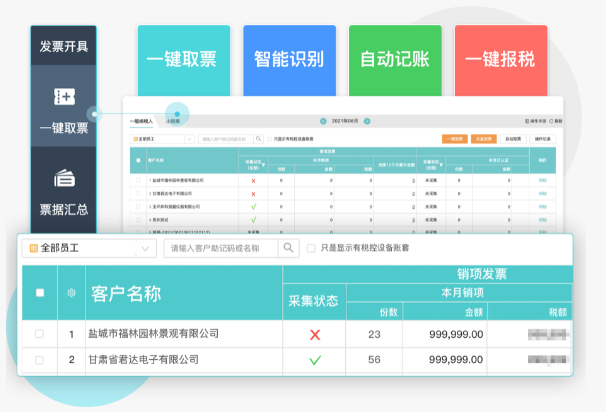Click the green check status in background row 3
The width and height of the screenshot is (606, 412).
pyautogui.click(x=254, y=207)
